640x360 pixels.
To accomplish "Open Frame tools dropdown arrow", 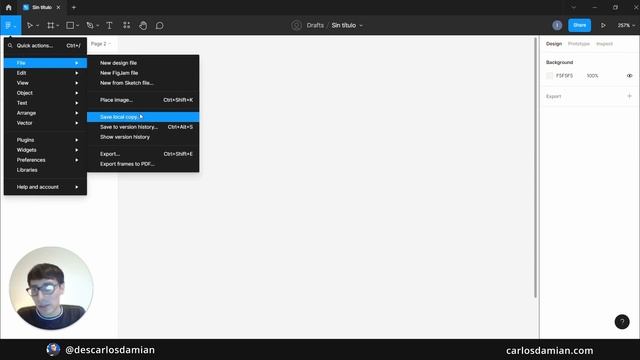I will point(58,26).
